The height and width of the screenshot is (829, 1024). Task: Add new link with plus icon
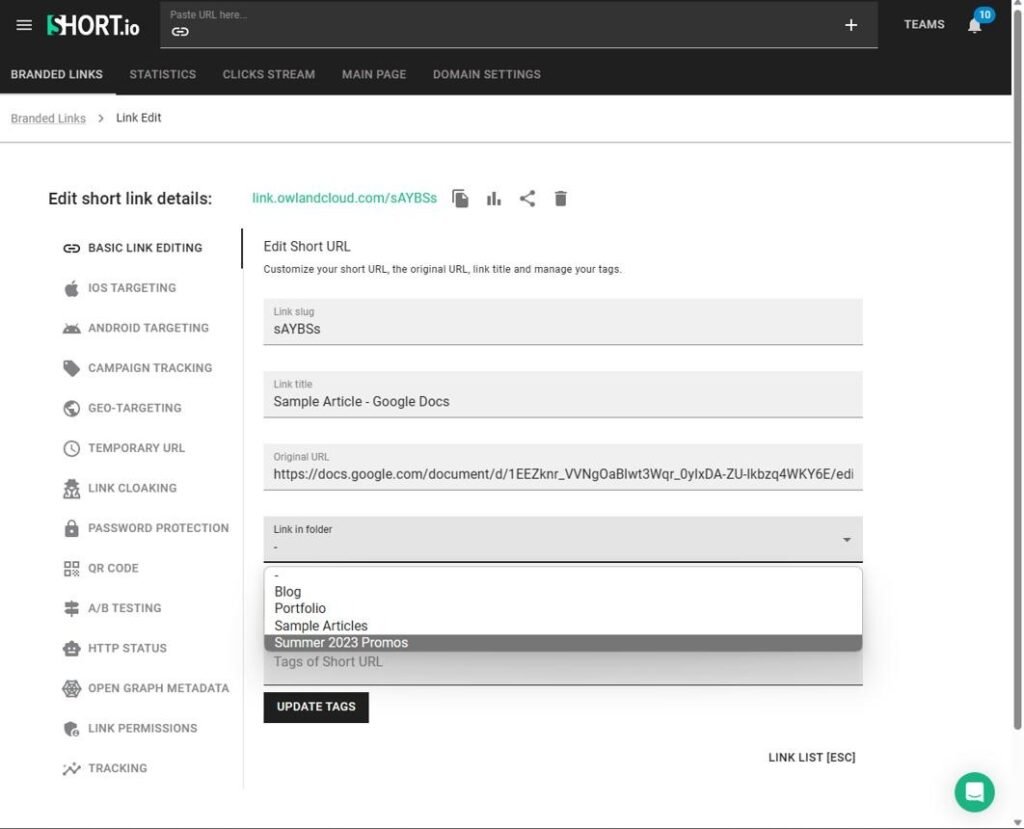850,25
